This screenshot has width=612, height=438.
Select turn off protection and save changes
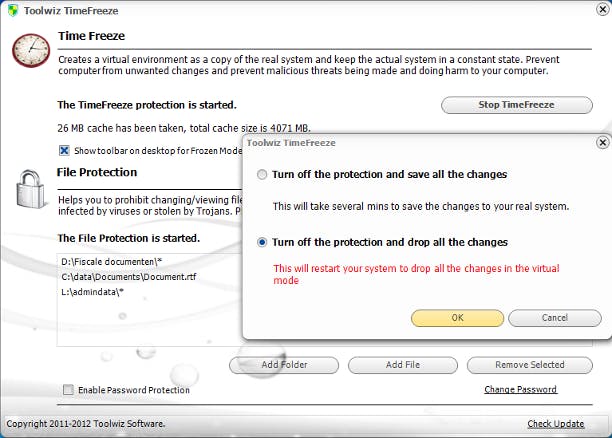coord(263,175)
